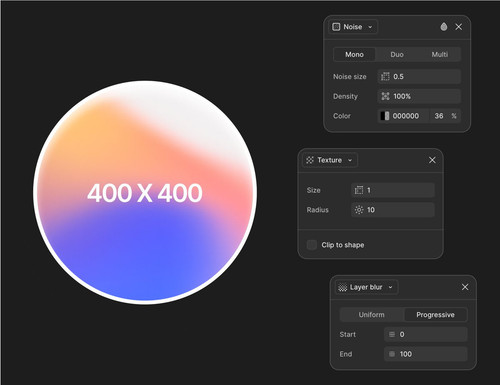Image resolution: width=500 pixels, height=385 pixels.
Task: Edit the Noise size field showing 0.5
Action: click(x=419, y=77)
